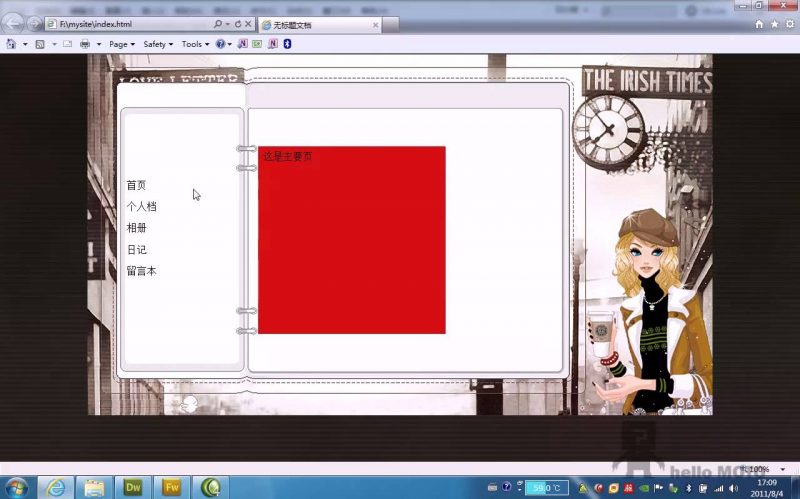Click the Print icon in command bar
Viewport: 800px width, 499px height.
85,44
